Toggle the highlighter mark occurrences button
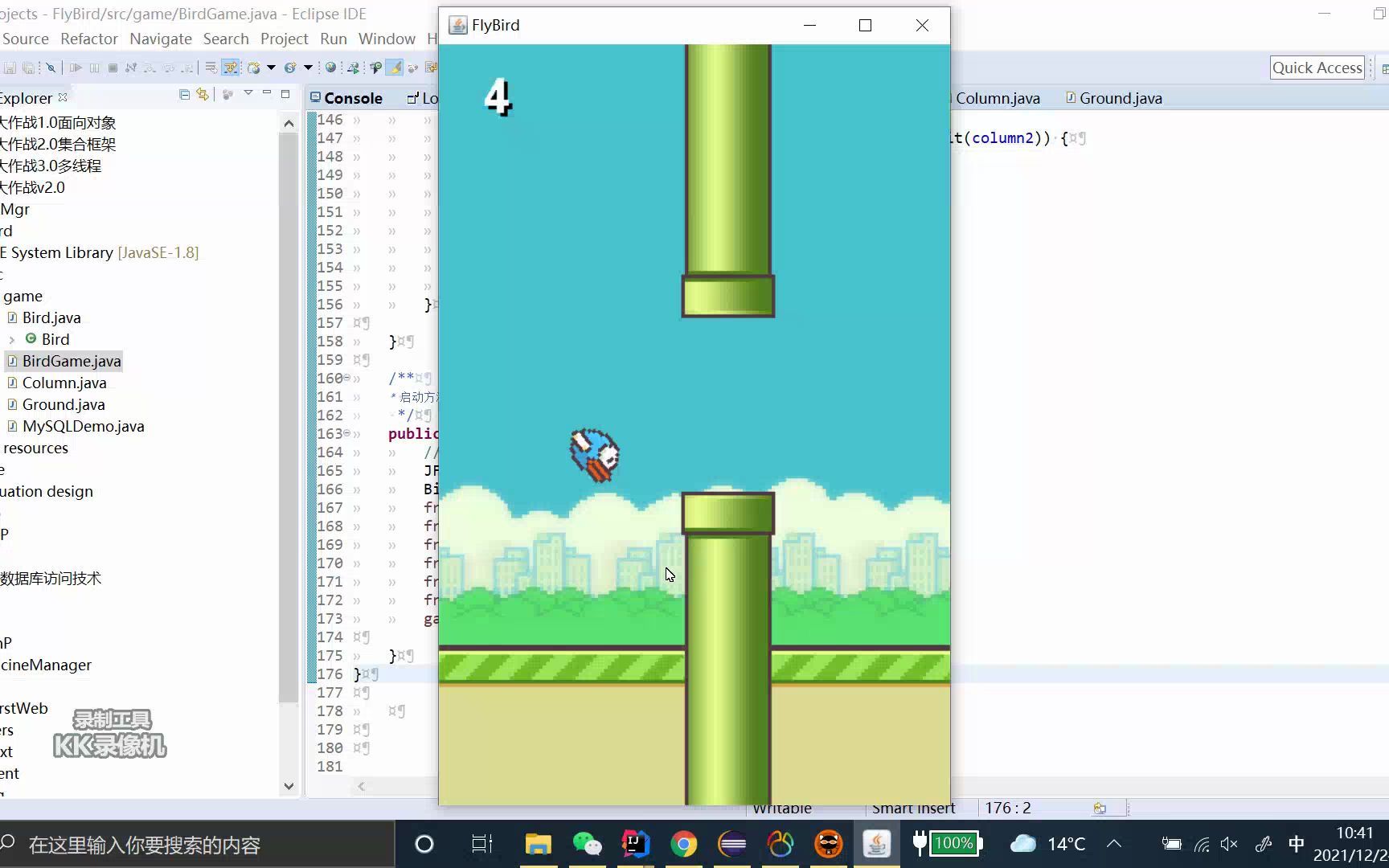 point(394,68)
